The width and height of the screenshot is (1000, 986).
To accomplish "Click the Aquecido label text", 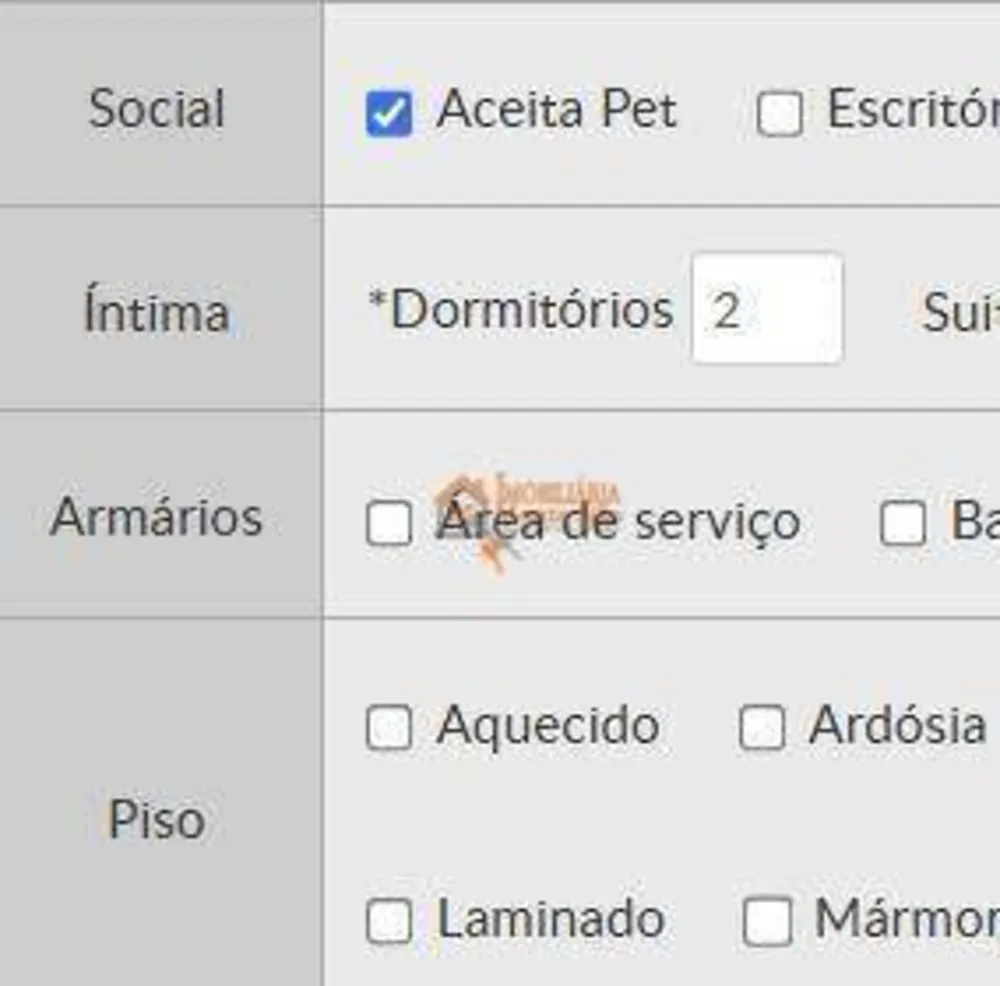I will click(548, 726).
